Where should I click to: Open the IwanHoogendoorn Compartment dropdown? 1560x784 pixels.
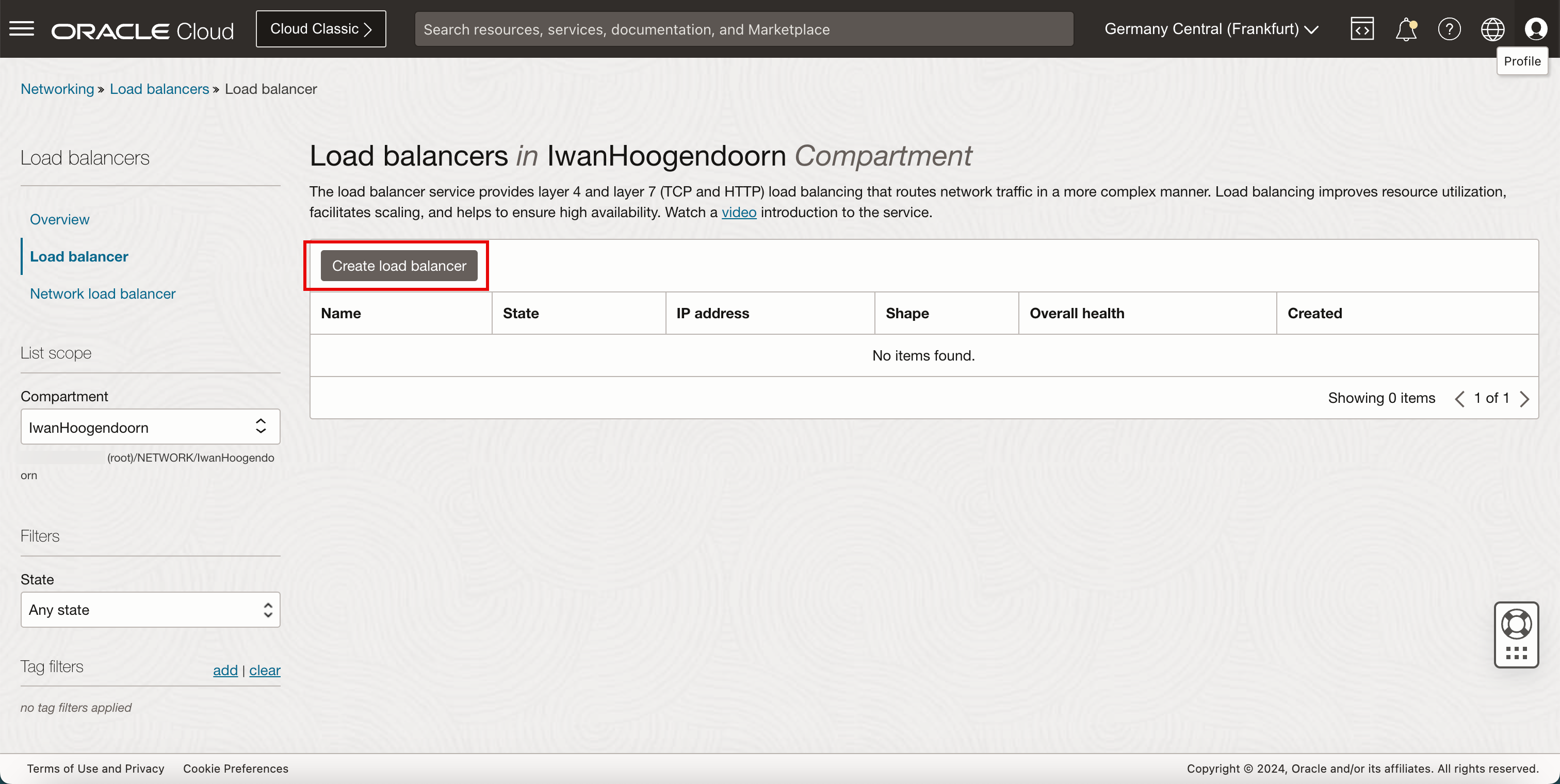click(150, 427)
